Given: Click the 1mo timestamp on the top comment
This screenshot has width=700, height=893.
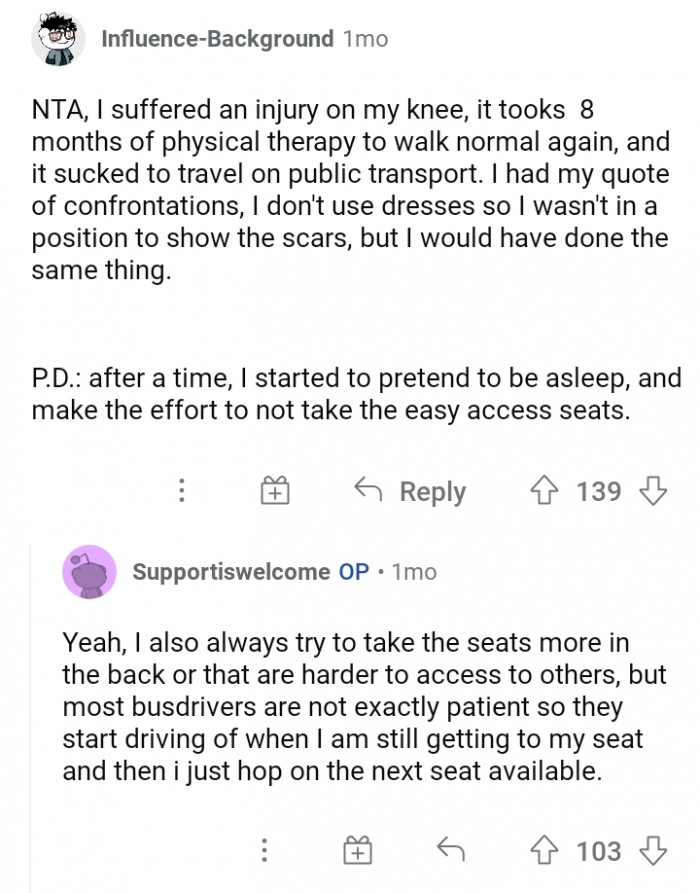Looking at the screenshot, I should (365, 39).
